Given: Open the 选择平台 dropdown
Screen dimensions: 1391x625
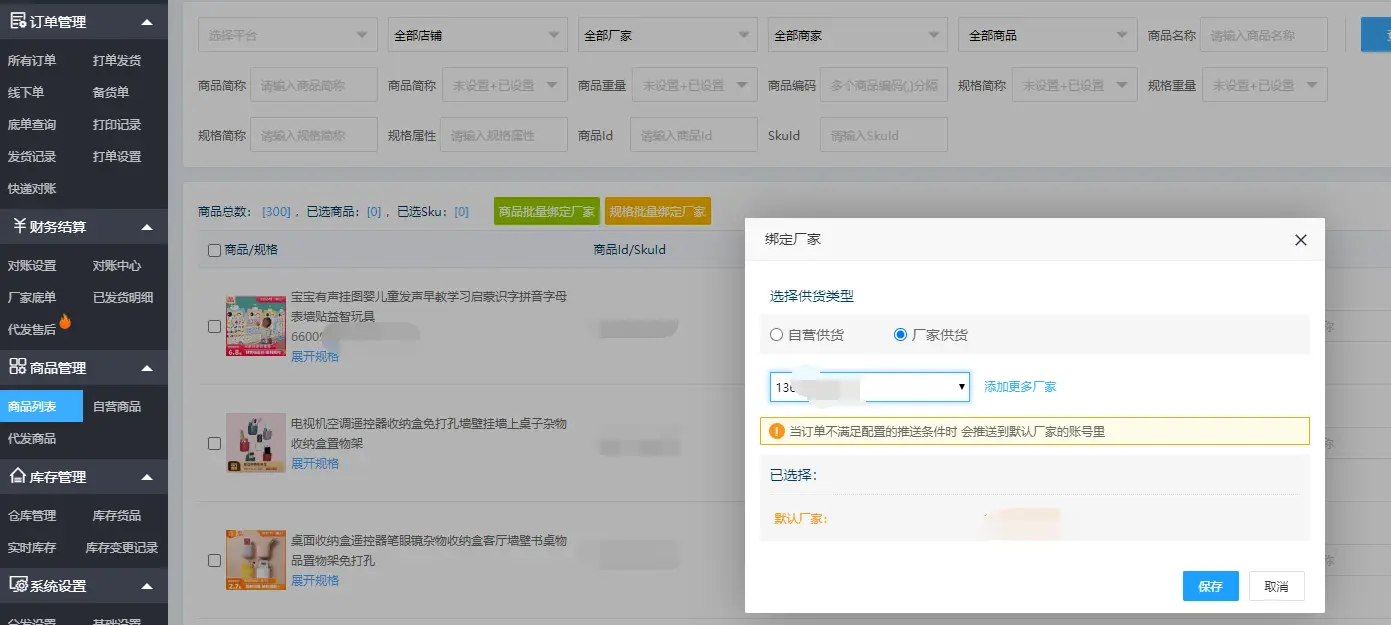Looking at the screenshot, I should [x=287, y=33].
